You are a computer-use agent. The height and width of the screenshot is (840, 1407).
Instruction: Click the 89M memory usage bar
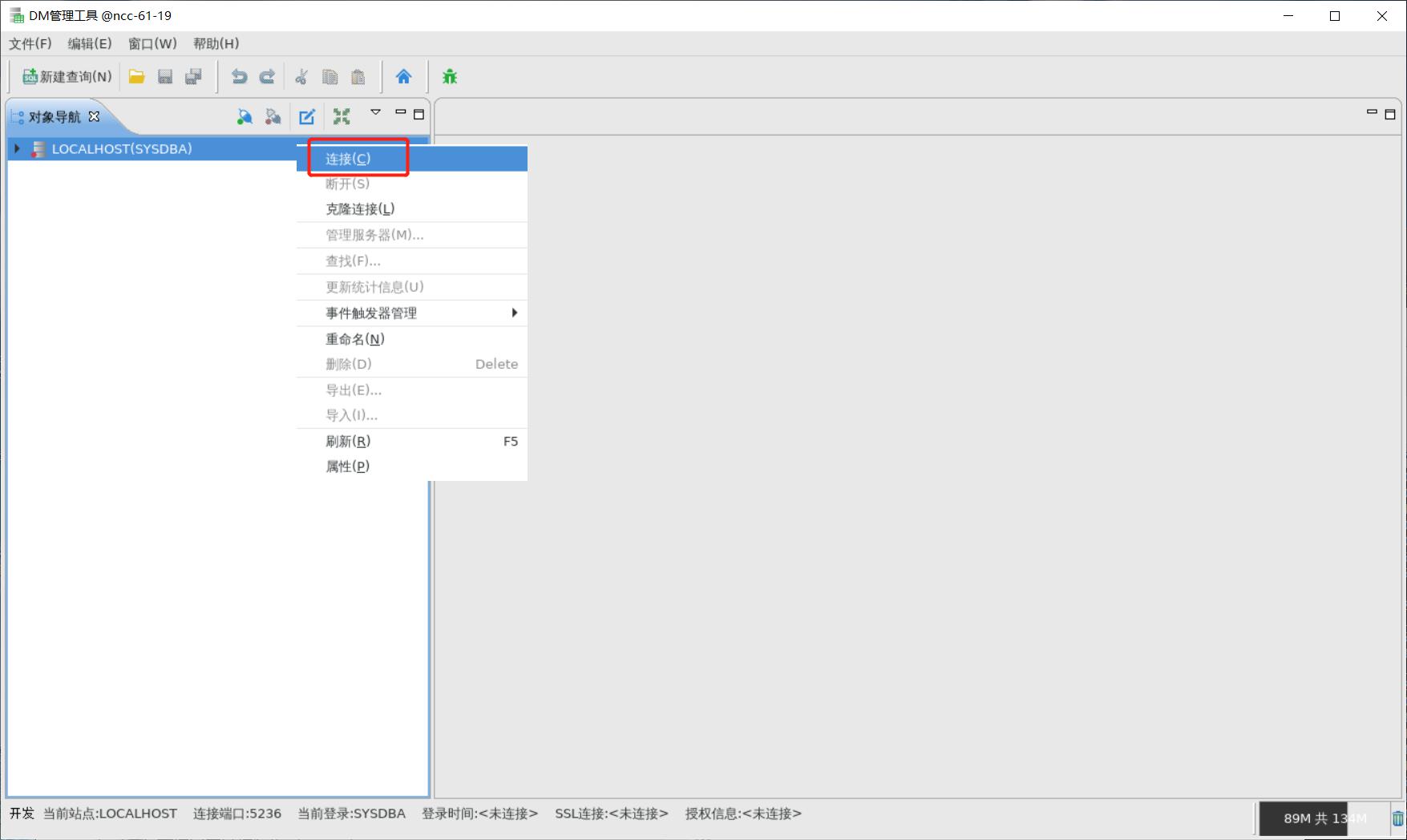[x=1324, y=818]
